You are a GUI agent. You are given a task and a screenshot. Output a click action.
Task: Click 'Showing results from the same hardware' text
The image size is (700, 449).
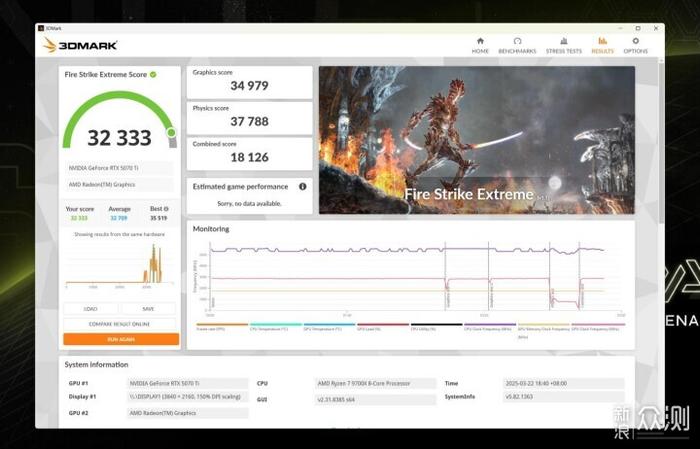click(x=119, y=234)
